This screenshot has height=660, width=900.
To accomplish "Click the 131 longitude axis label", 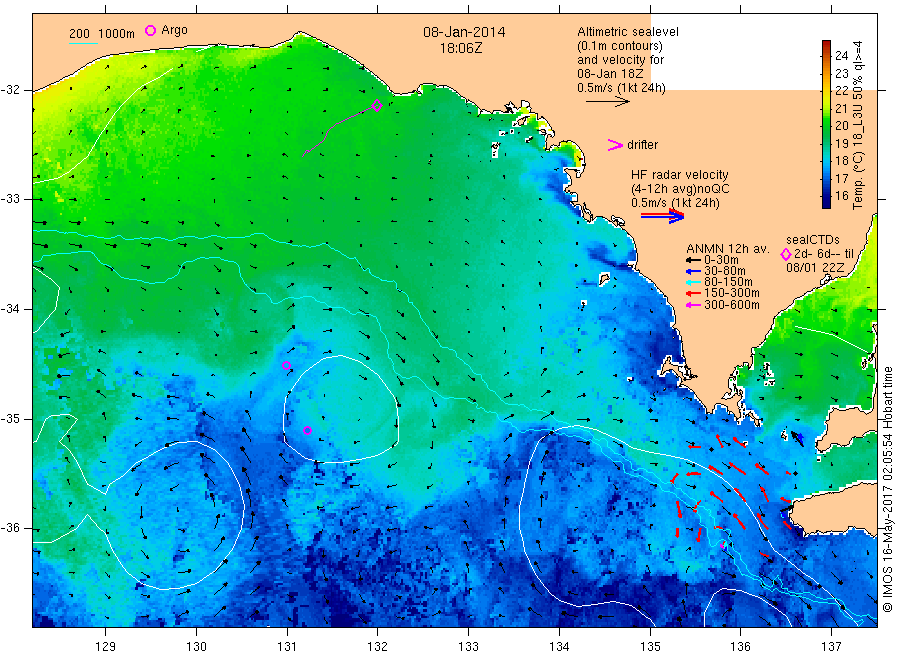I will coord(287,647).
